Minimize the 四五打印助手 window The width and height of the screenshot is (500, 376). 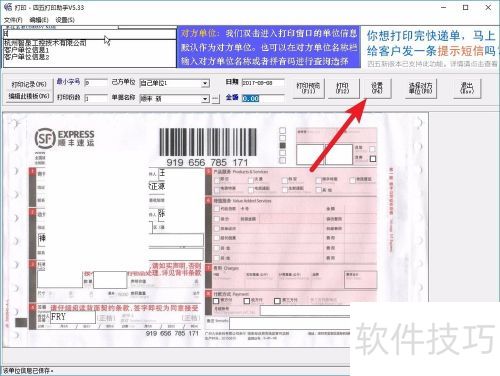pos(443,7)
